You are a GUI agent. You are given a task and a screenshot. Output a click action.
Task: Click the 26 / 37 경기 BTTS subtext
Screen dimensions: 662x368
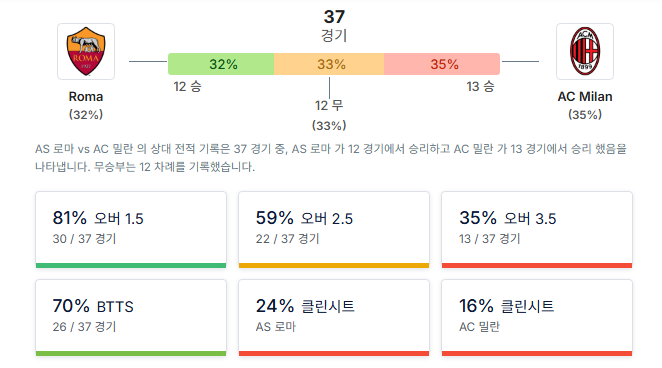coord(84,327)
